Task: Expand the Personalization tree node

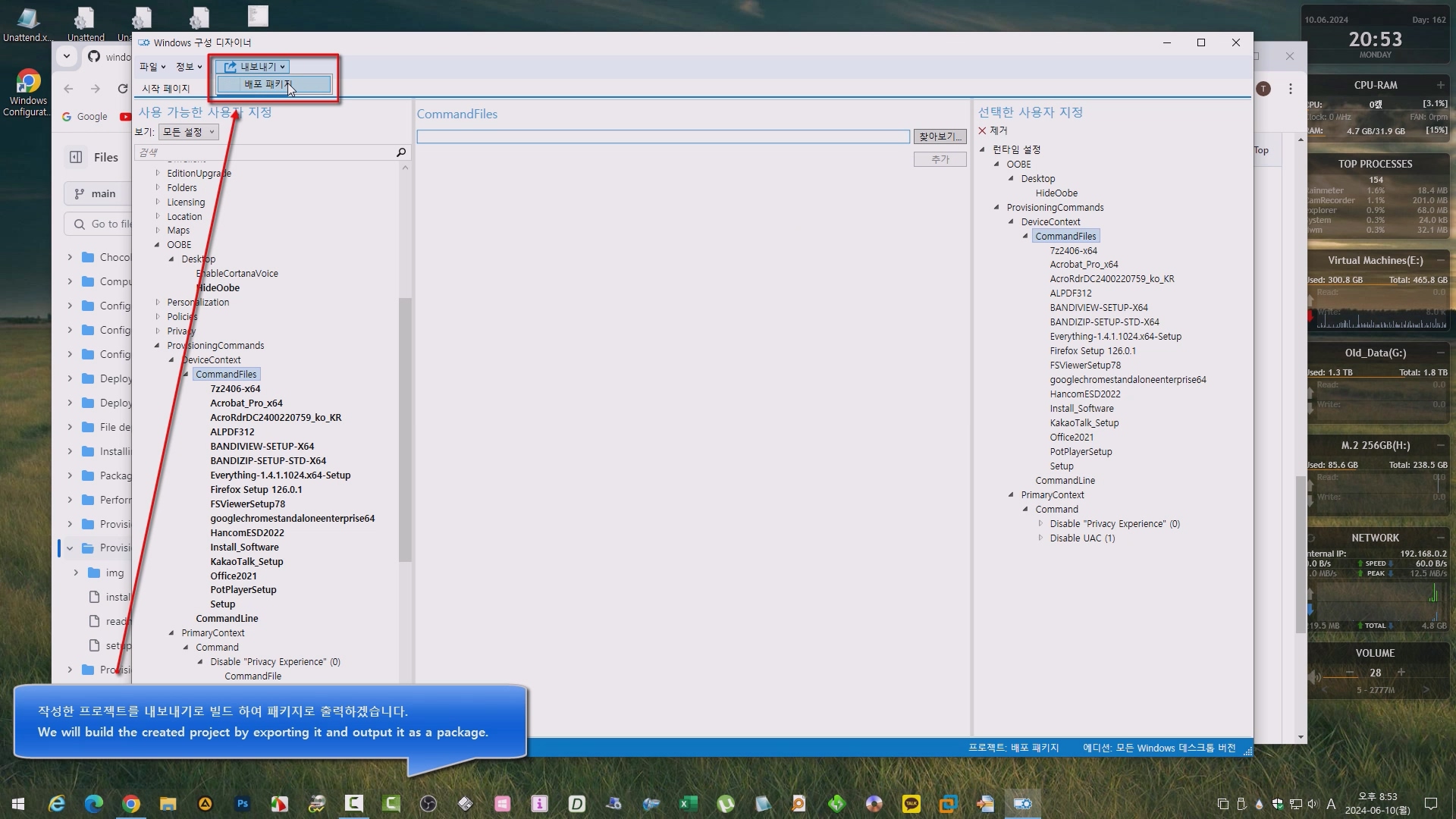Action: (158, 302)
